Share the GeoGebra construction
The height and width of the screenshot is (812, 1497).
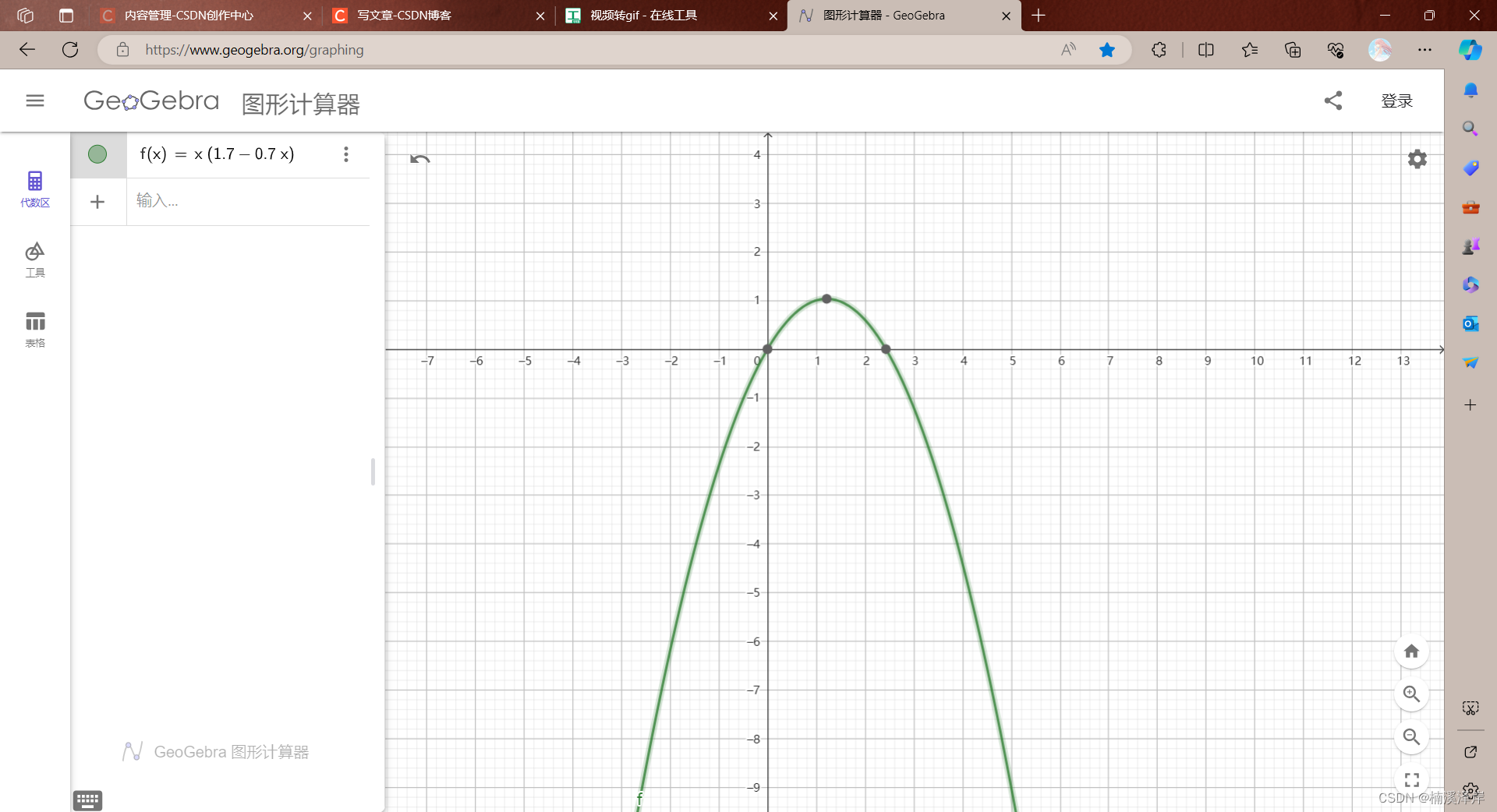pos(1333,101)
